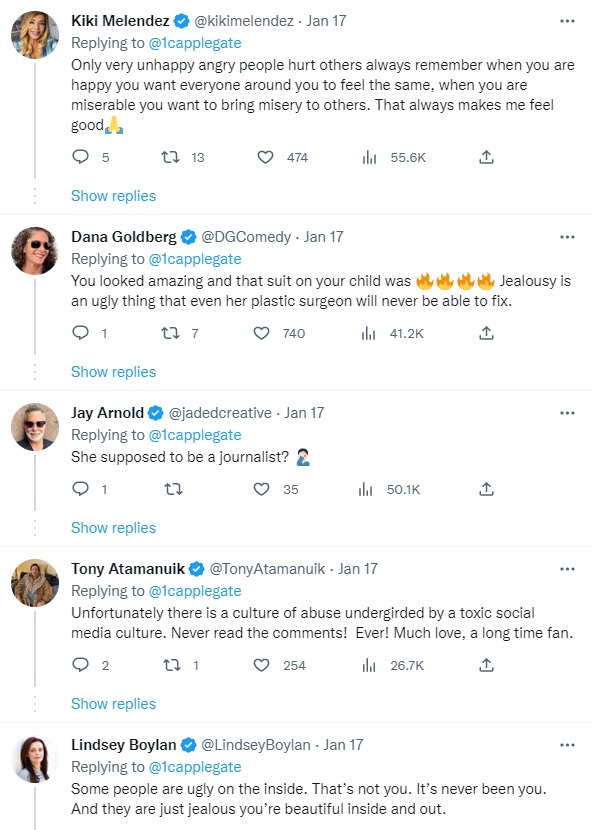
Task: Like Jay Arnold's tweet via the heart icon
Action: click(x=263, y=489)
